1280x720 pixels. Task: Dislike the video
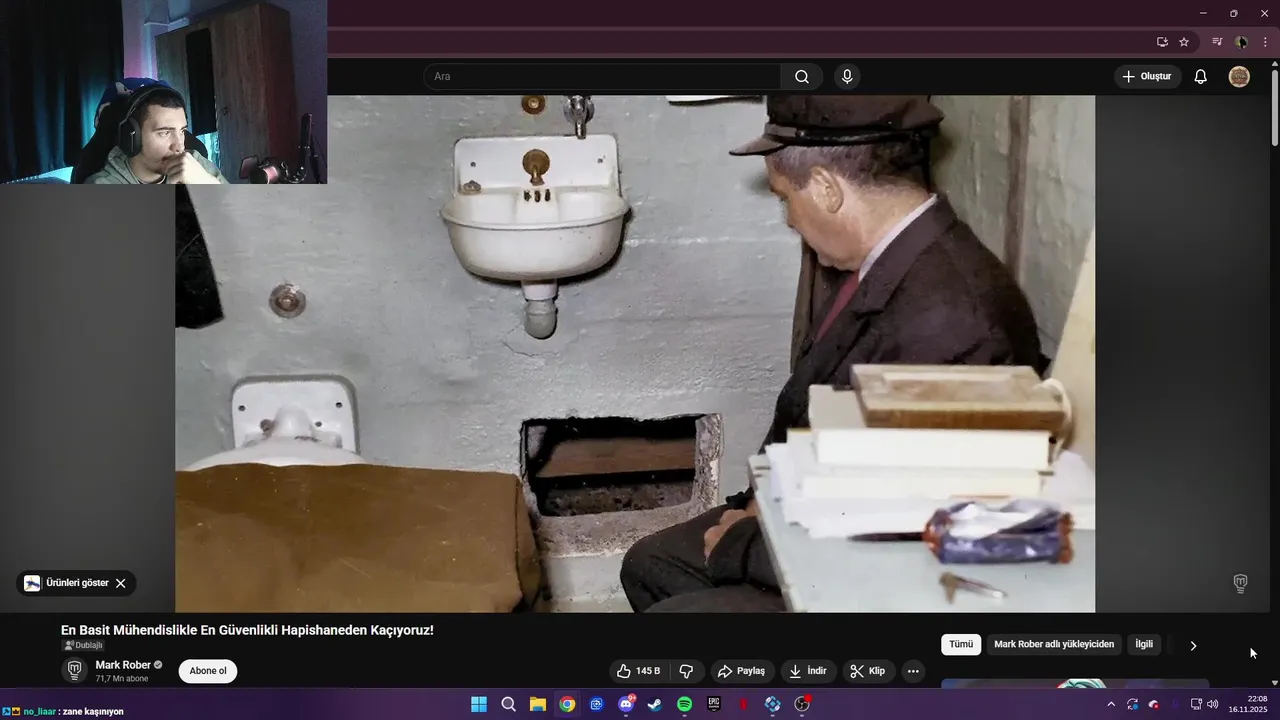(x=686, y=671)
